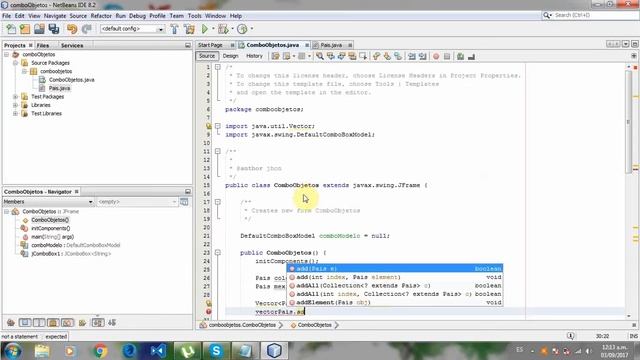Switch to the Design view
The image size is (640, 360).
(x=230, y=56)
